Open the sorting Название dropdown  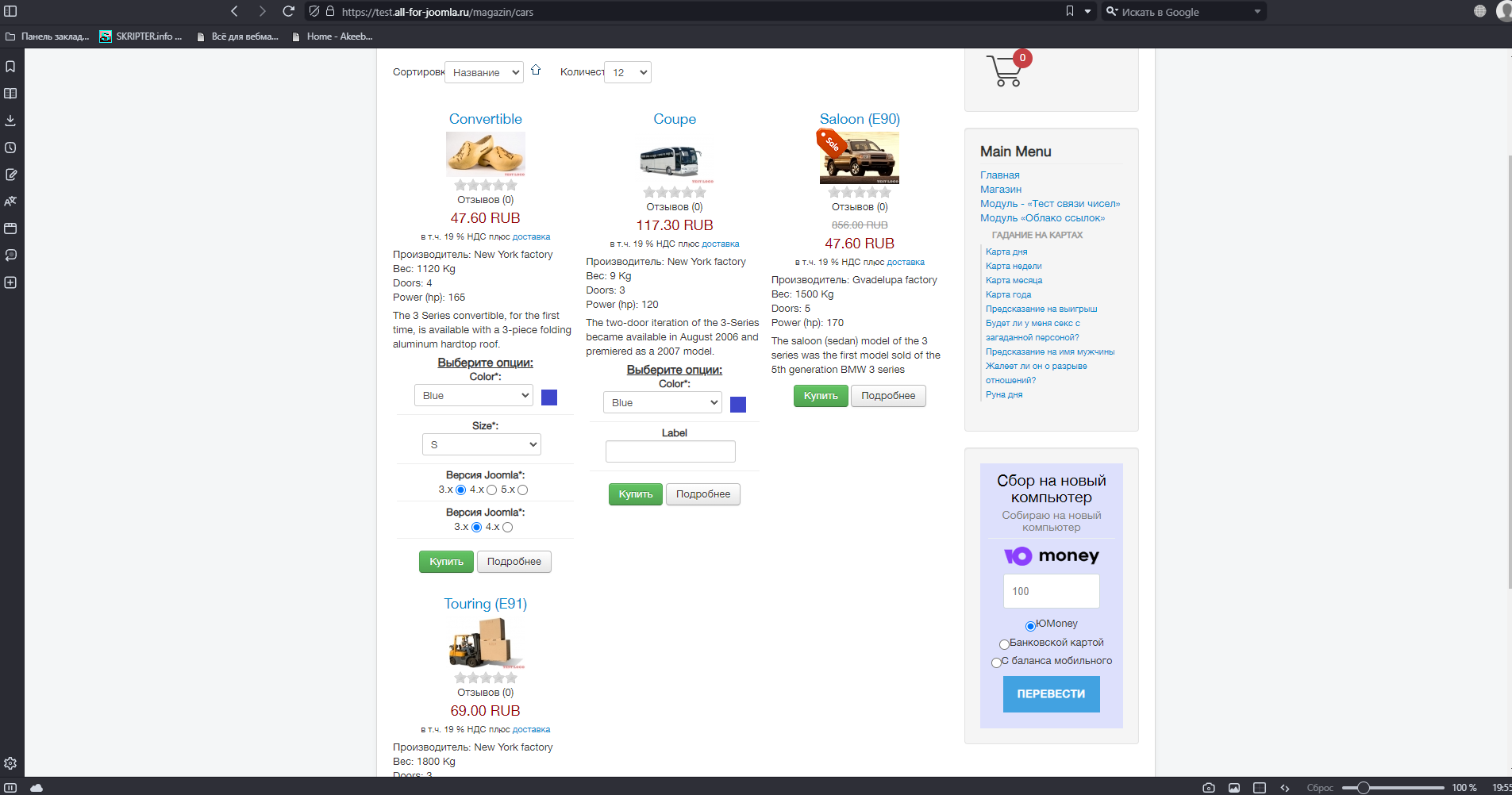pyautogui.click(x=484, y=72)
